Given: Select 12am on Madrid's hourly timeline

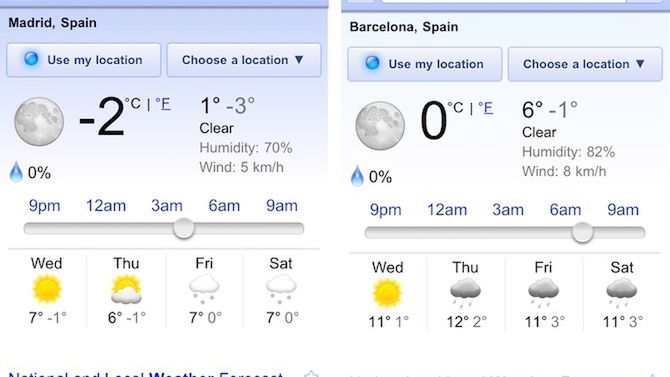Looking at the screenshot, I should click(106, 206).
